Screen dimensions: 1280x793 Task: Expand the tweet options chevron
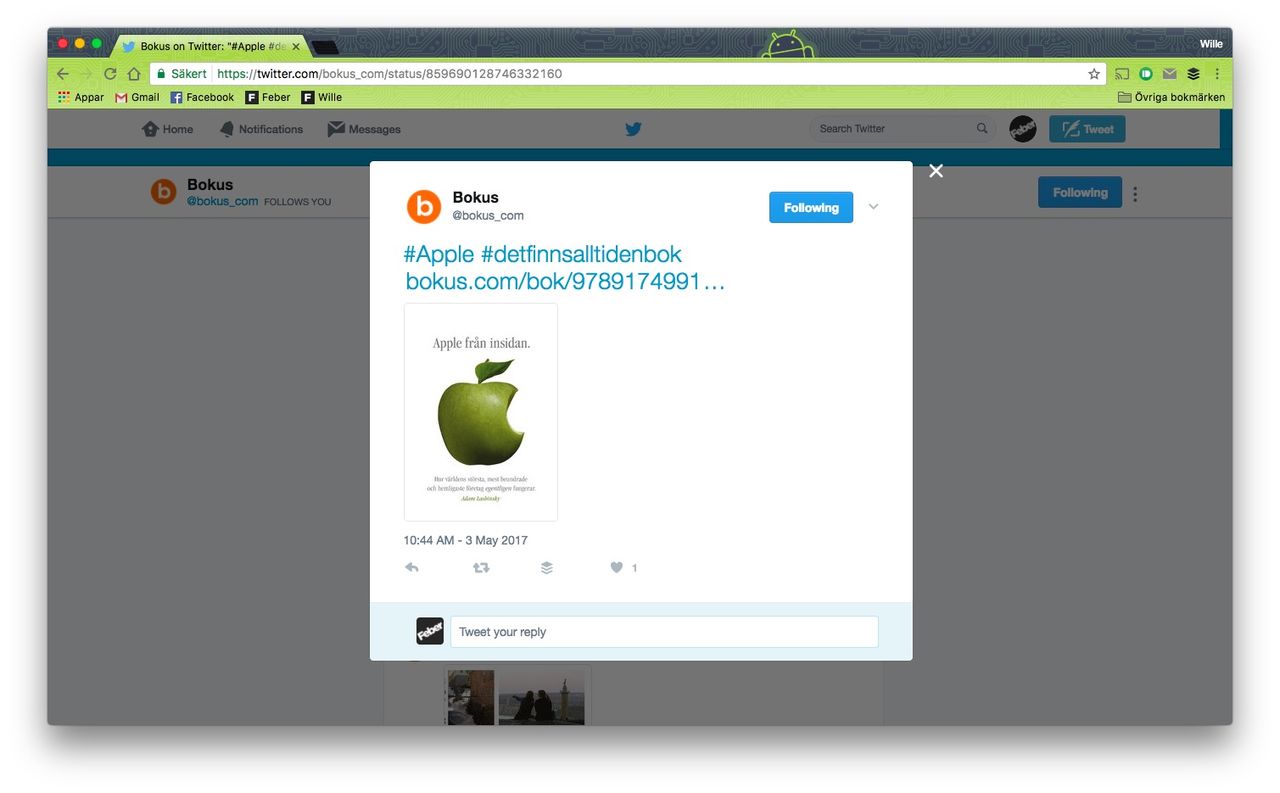point(873,207)
